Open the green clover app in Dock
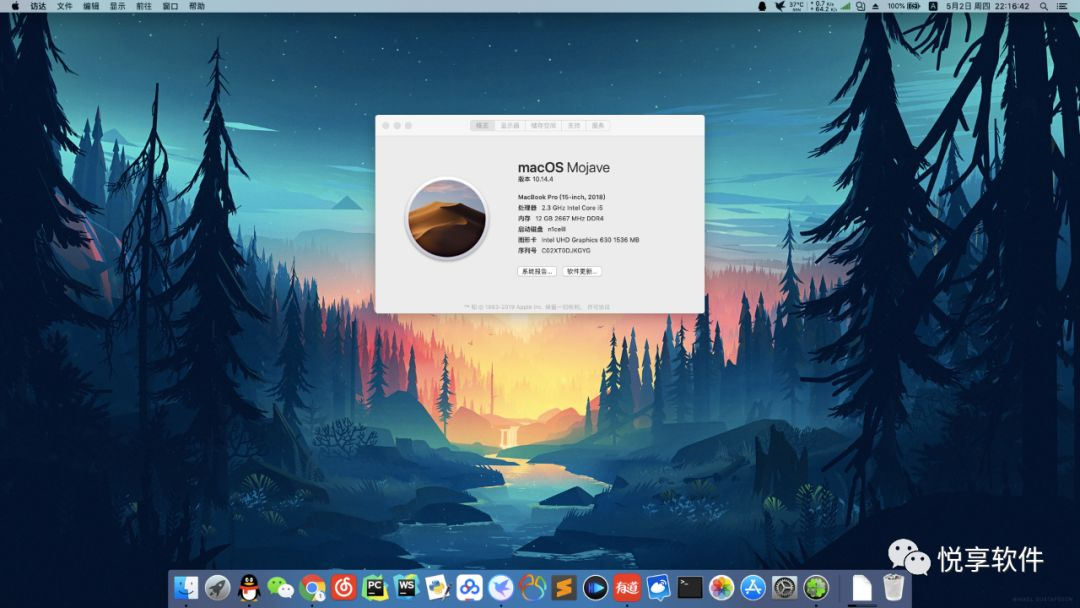1080x608 pixels. 816,588
